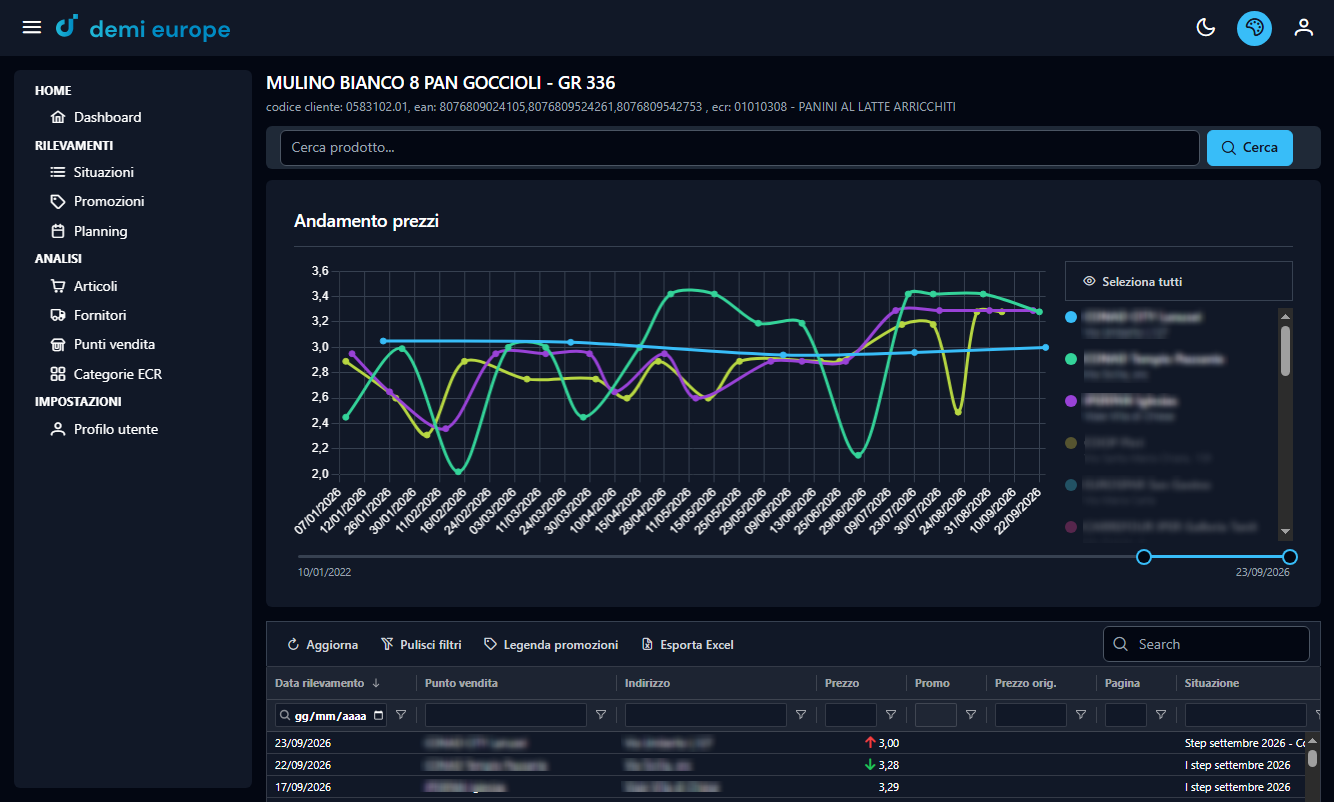Open filter options for Promo
1334x802 pixels.
pyautogui.click(x=971, y=715)
